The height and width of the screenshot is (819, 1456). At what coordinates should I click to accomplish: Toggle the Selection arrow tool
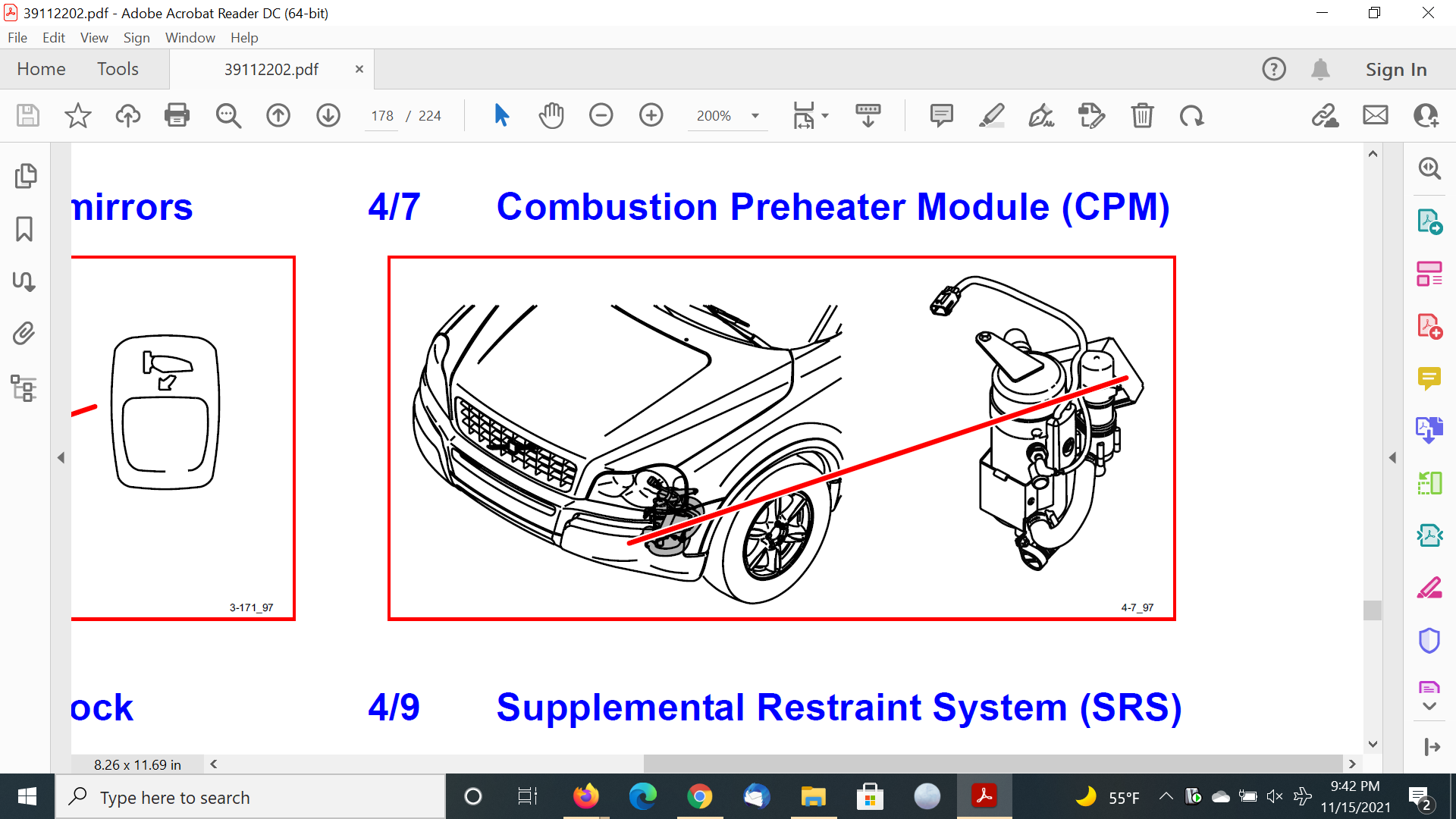501,115
